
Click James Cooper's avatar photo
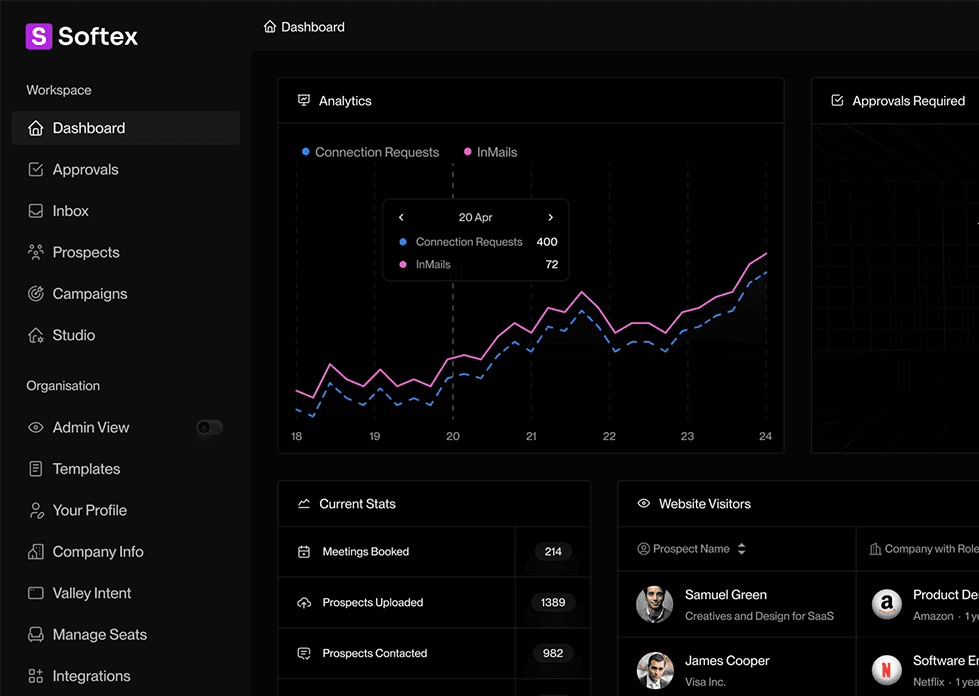(654, 670)
